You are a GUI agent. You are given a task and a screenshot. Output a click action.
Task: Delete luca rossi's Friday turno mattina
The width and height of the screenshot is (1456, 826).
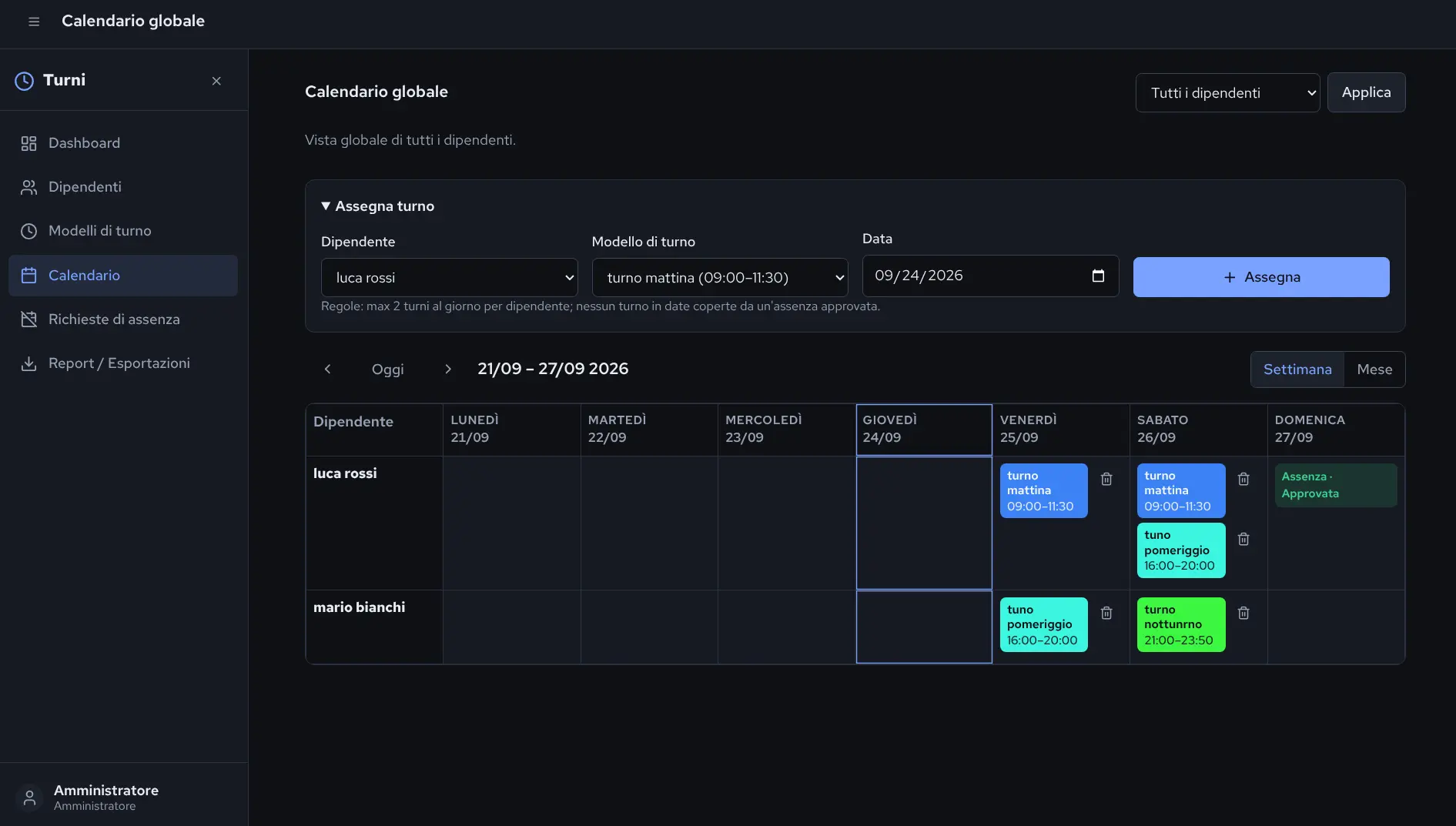click(1106, 479)
